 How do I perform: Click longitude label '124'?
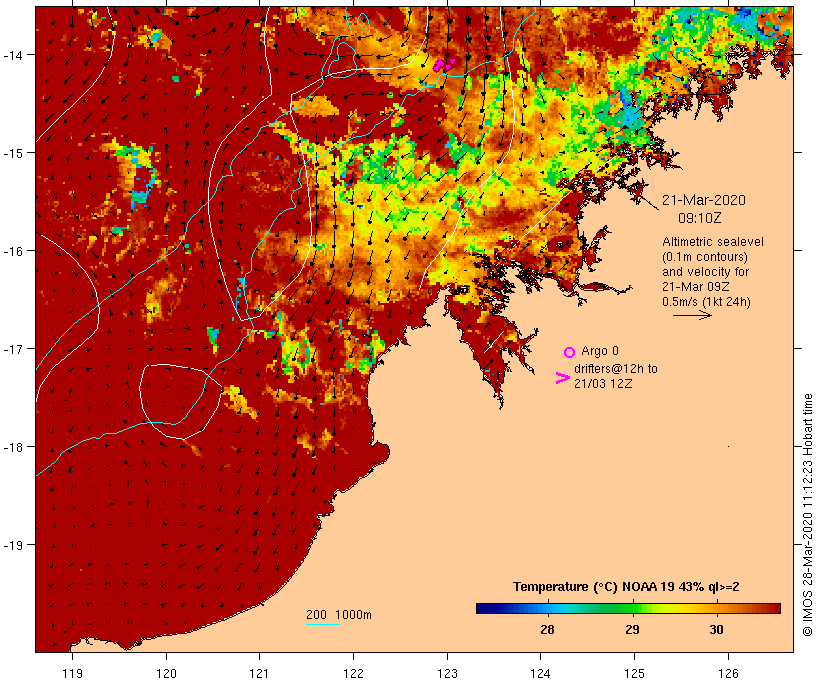(x=541, y=674)
